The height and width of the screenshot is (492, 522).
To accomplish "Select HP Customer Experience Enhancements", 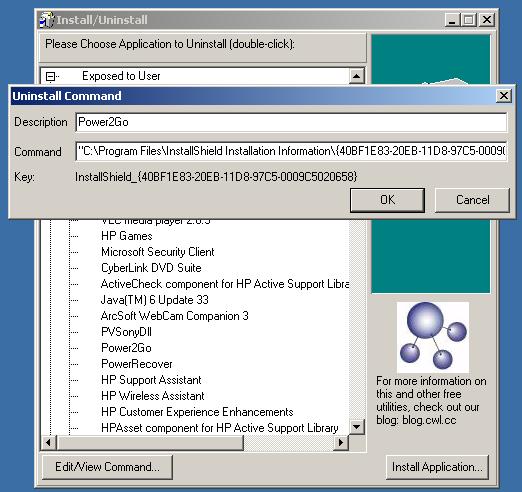I will 197,412.
